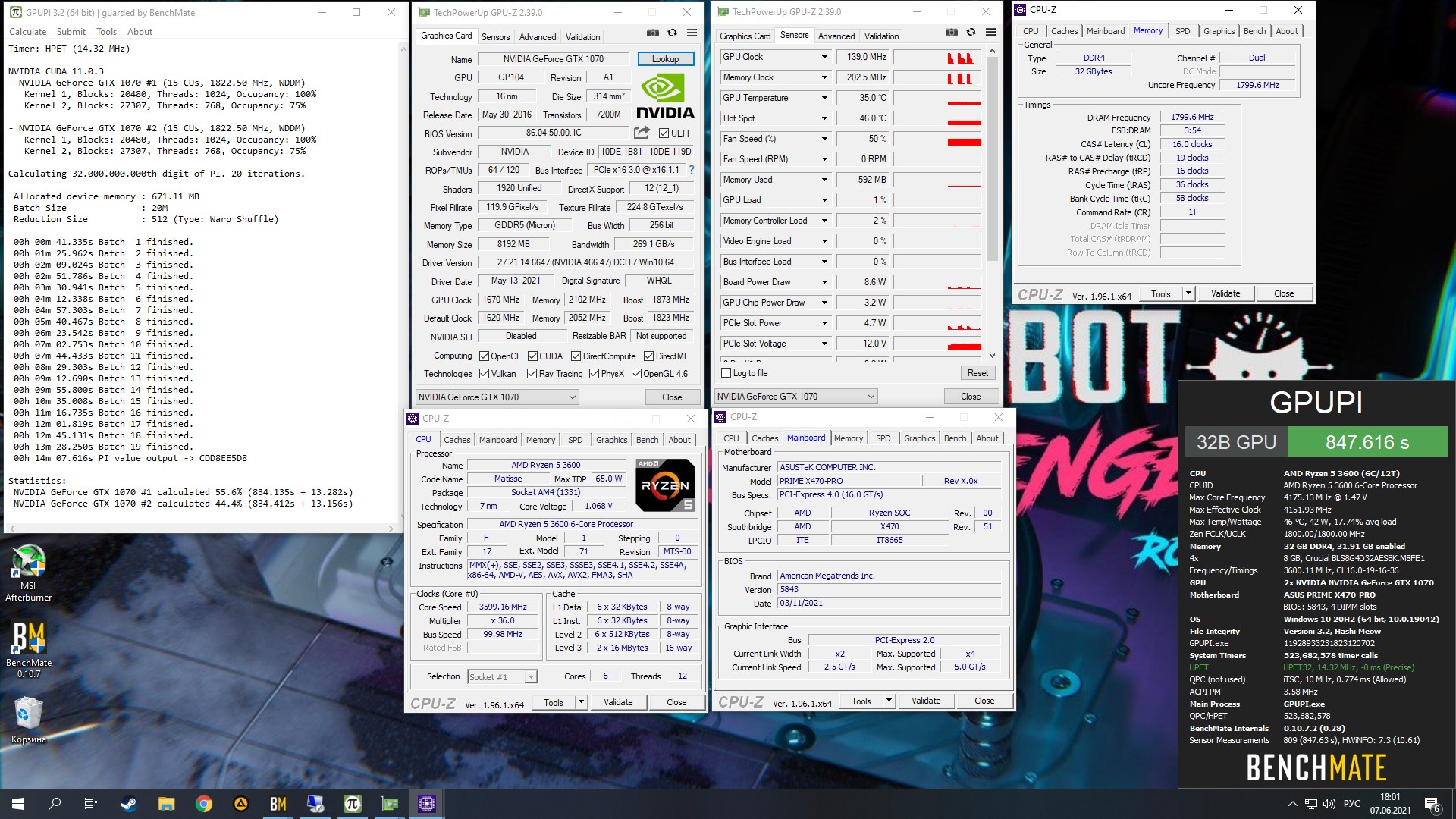The height and width of the screenshot is (819, 1456).
Task: Click the GPU-Z graphics card taskbar icon
Action: click(389, 804)
